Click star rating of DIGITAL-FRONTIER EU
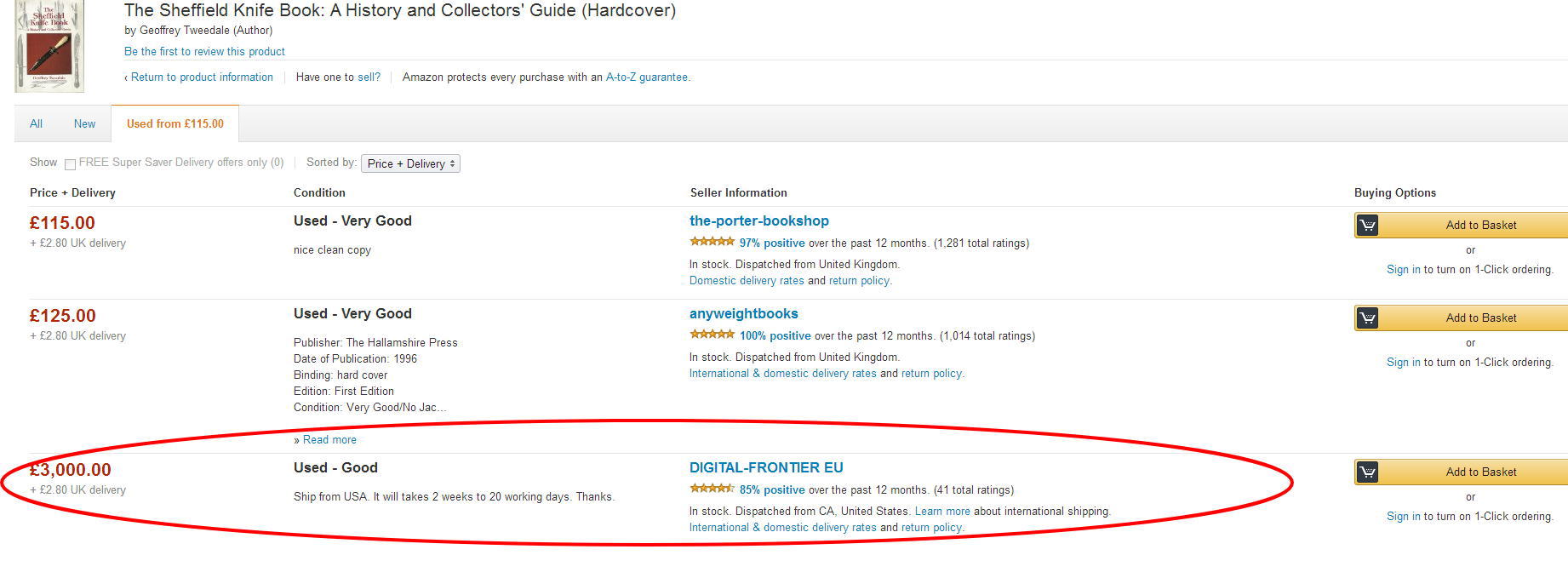The image size is (1568, 578). click(x=712, y=489)
